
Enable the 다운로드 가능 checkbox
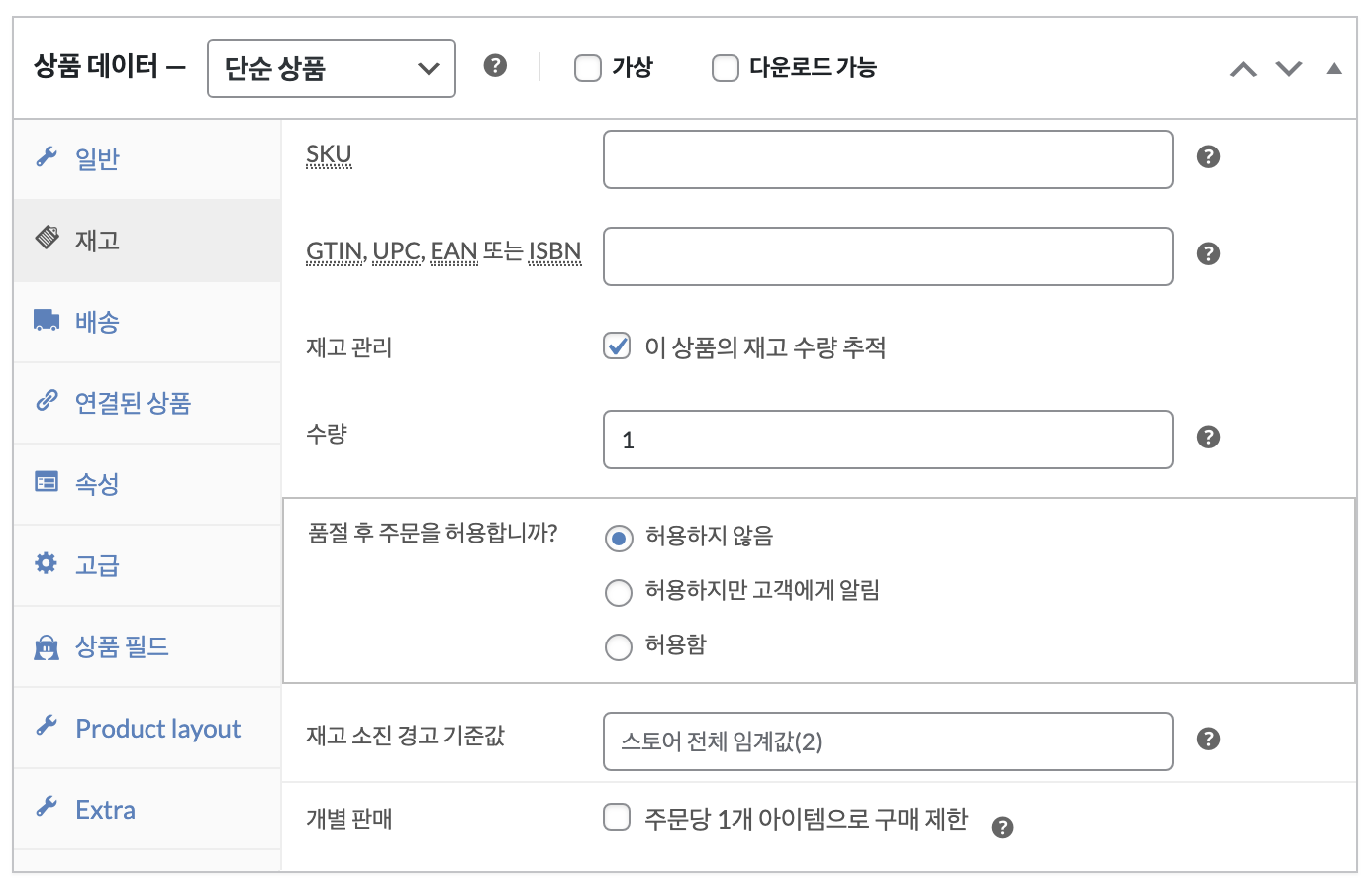[726, 68]
